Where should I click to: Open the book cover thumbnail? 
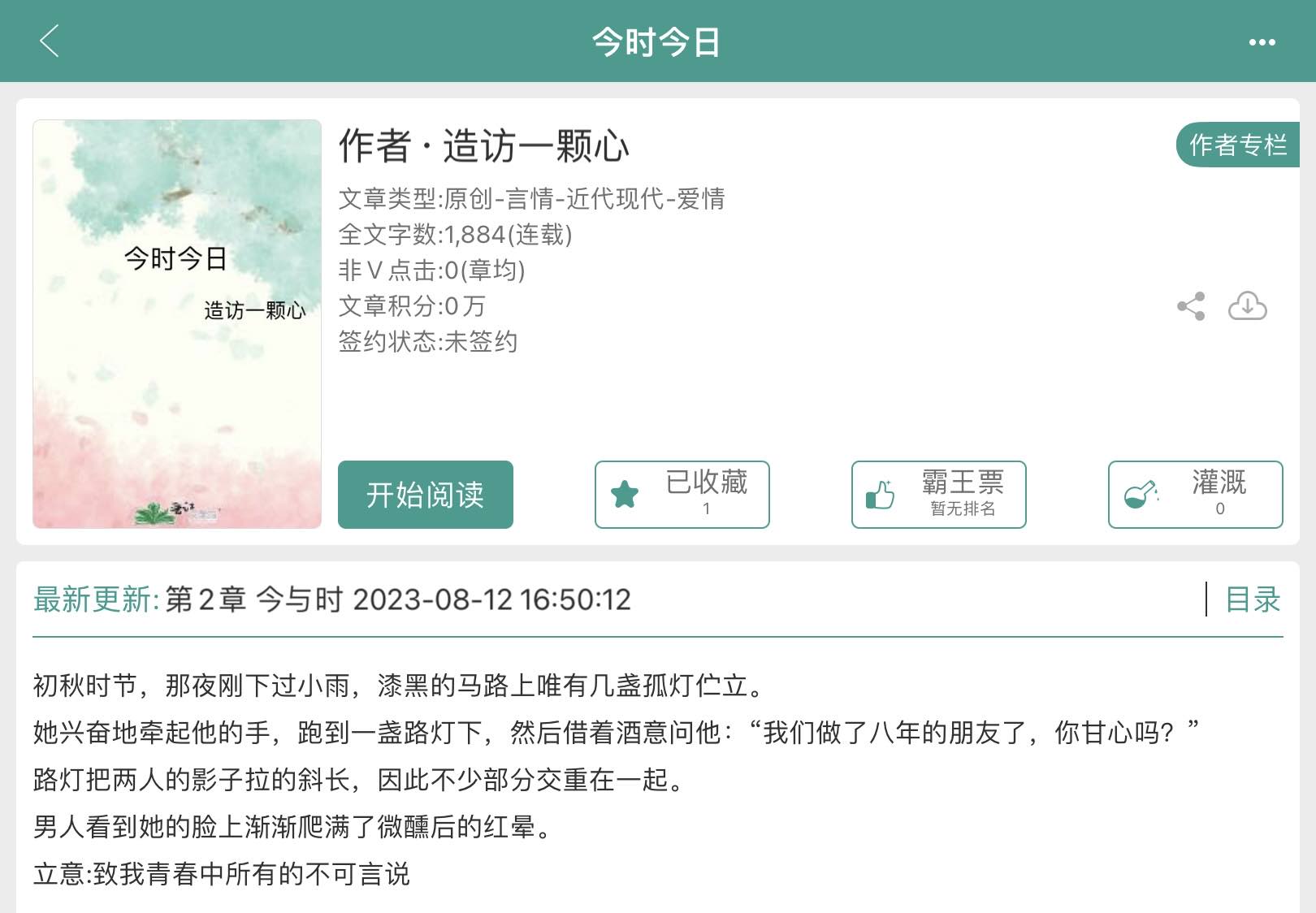pos(177,324)
